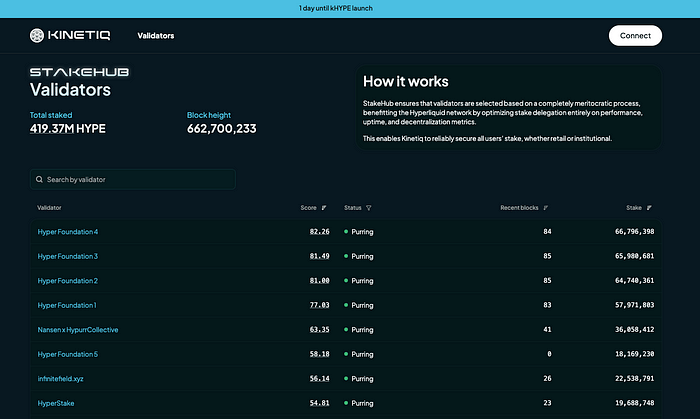Click the 419.37M total staked value
Image resolution: width=700 pixels, height=419 pixels.
coord(52,129)
